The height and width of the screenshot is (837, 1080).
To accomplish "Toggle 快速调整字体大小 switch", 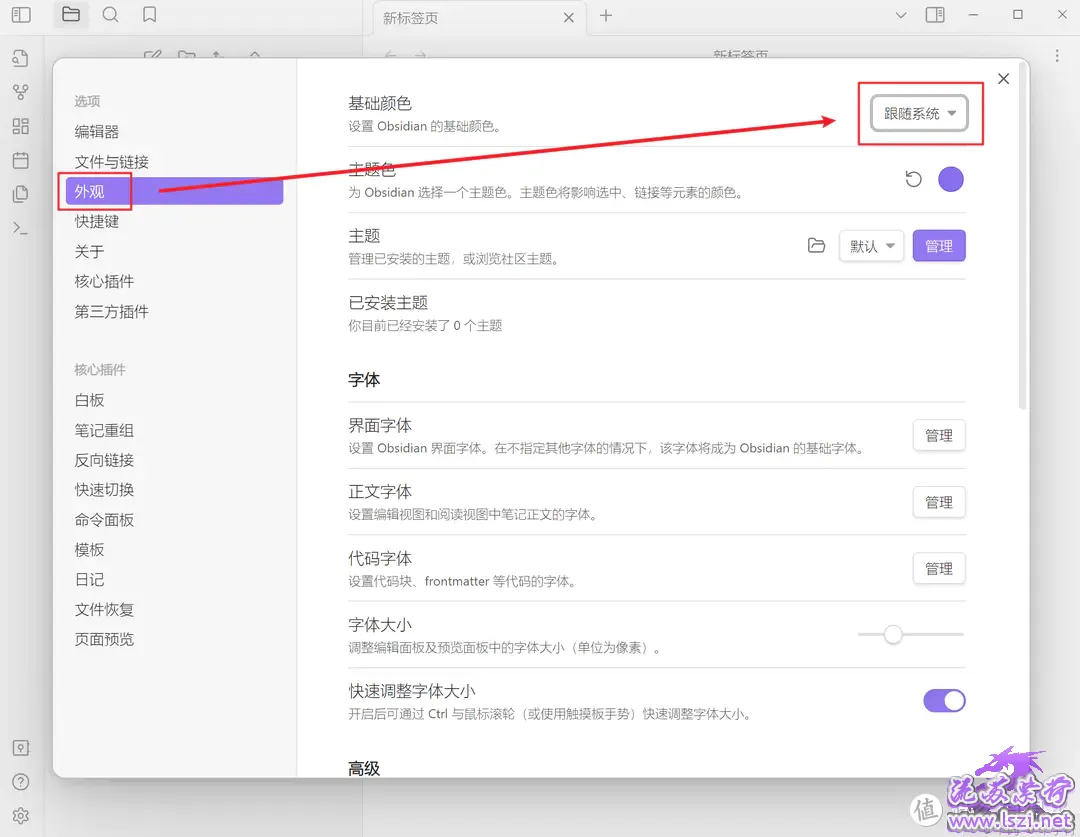I will (x=944, y=701).
